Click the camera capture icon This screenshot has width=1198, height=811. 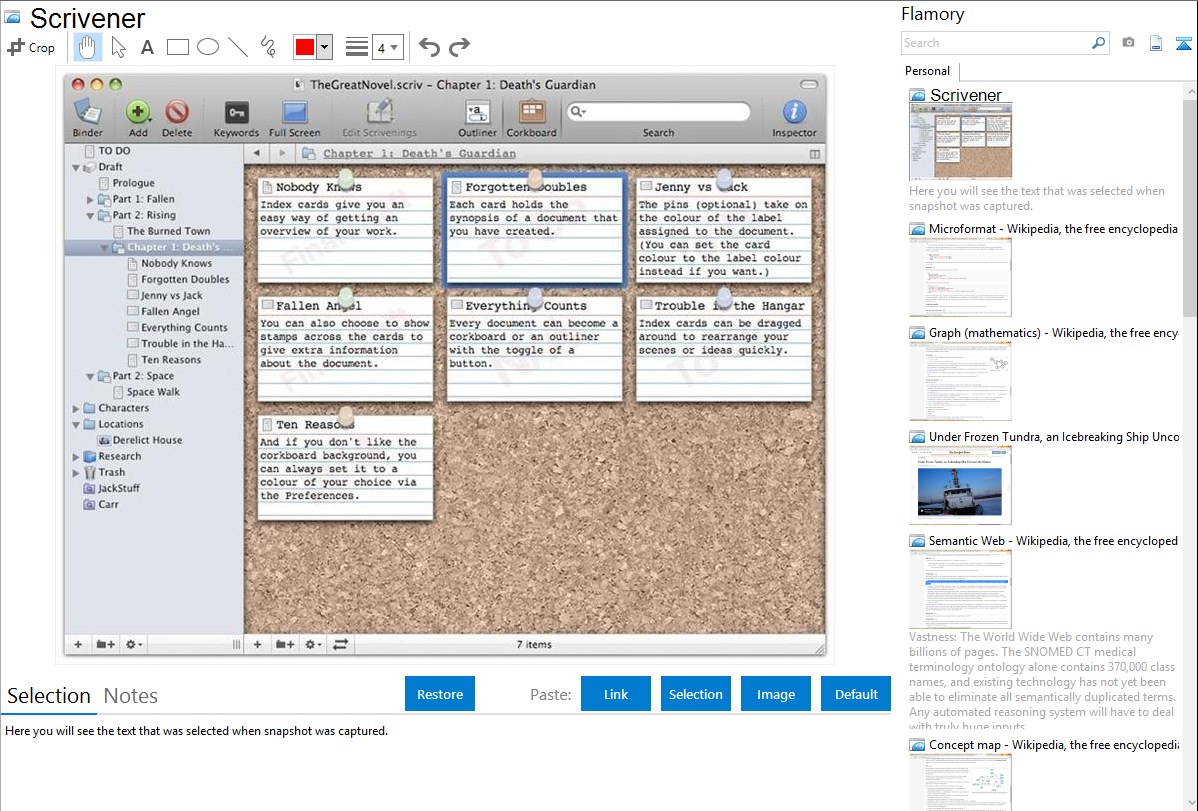[x=1128, y=43]
